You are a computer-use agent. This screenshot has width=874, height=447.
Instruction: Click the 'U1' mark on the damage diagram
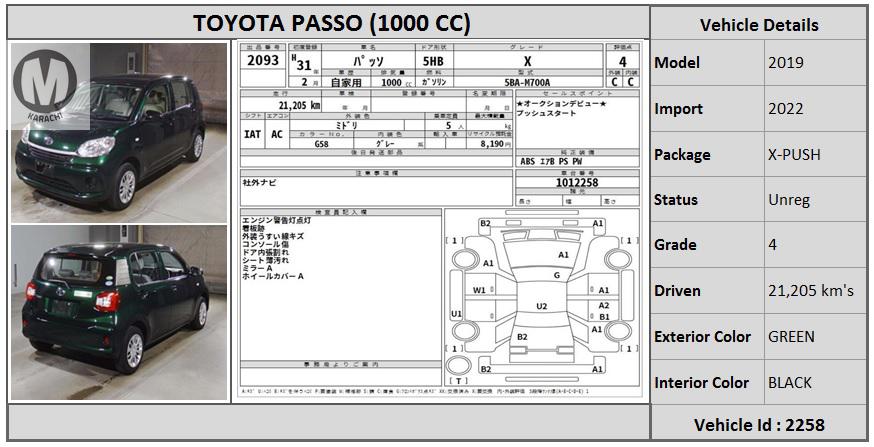point(457,314)
